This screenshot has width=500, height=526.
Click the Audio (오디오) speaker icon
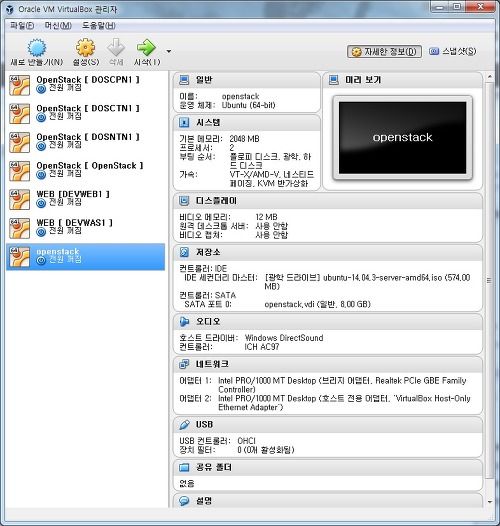point(184,321)
